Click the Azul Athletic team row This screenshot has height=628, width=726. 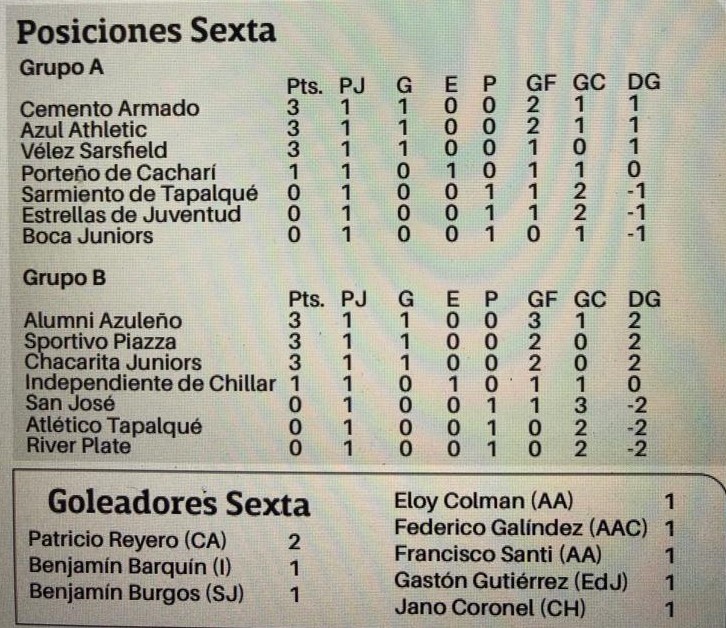pos(333,129)
